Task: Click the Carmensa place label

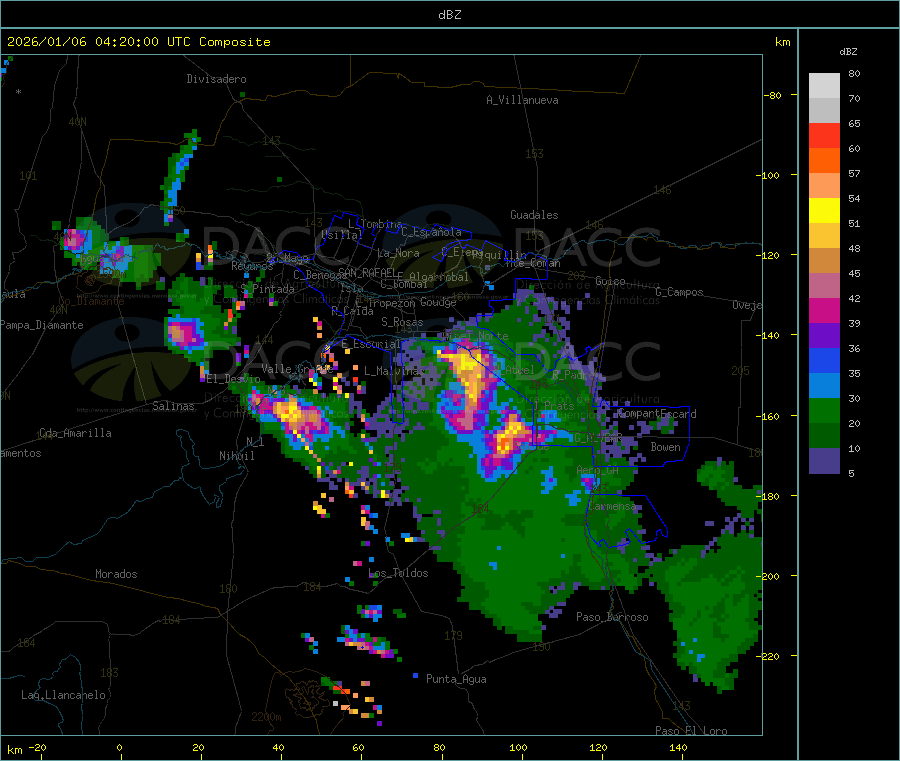Action: (612, 506)
